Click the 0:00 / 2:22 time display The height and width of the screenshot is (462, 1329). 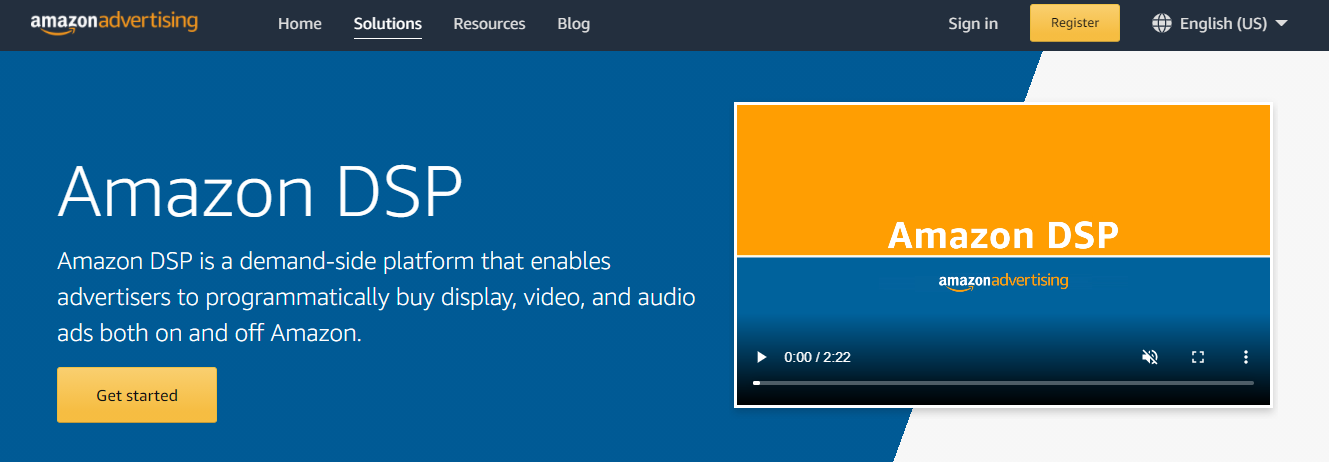click(x=817, y=357)
